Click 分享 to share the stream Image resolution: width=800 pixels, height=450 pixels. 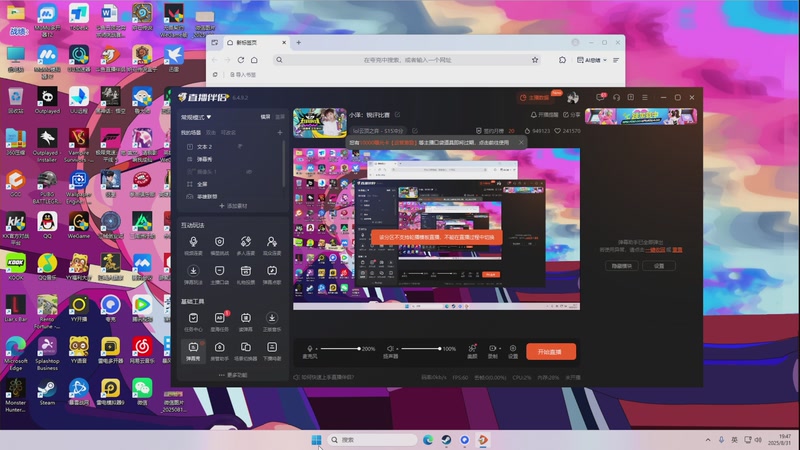pyautogui.click(x=572, y=115)
